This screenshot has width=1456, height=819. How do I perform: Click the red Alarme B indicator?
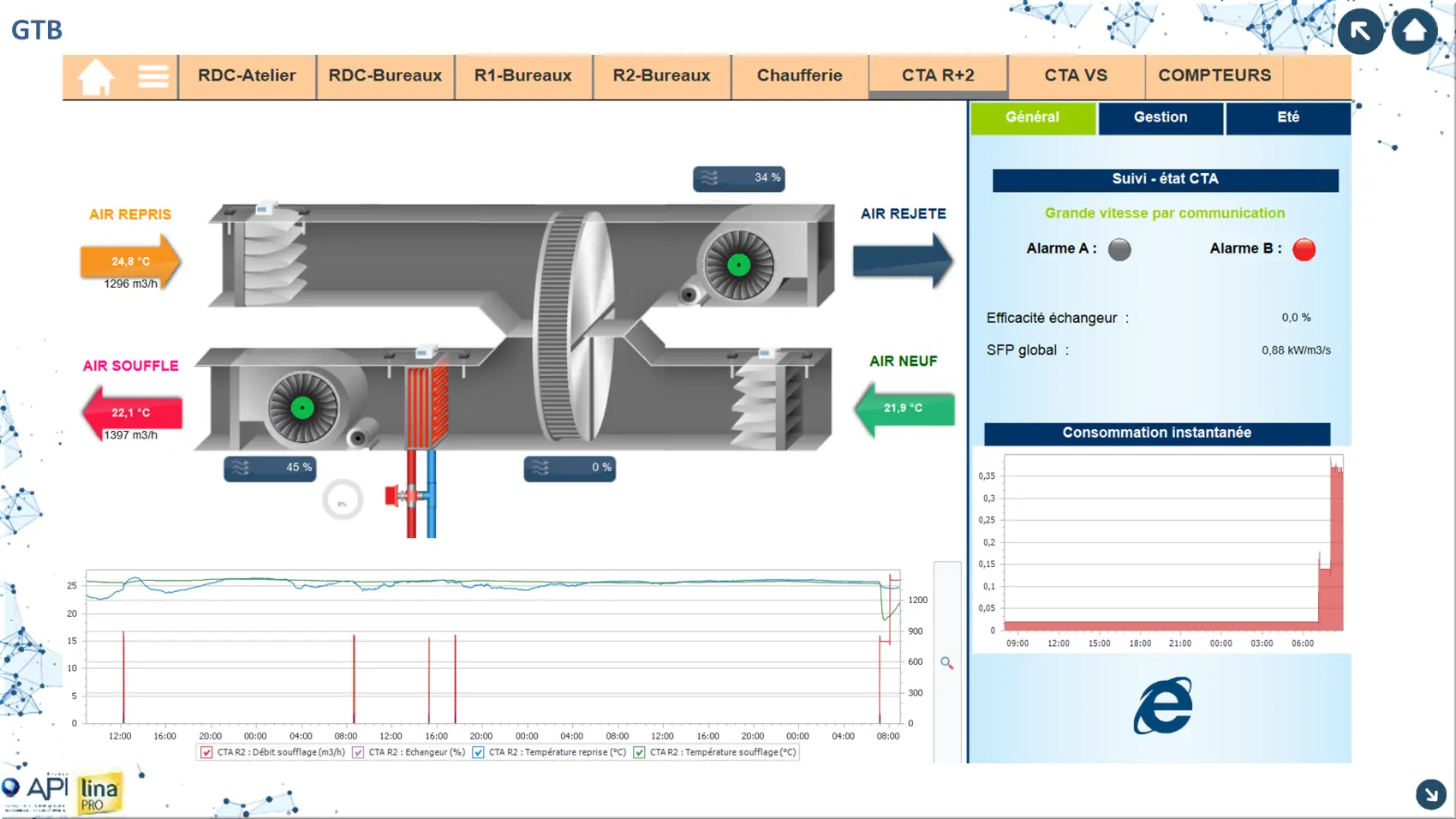click(1304, 249)
